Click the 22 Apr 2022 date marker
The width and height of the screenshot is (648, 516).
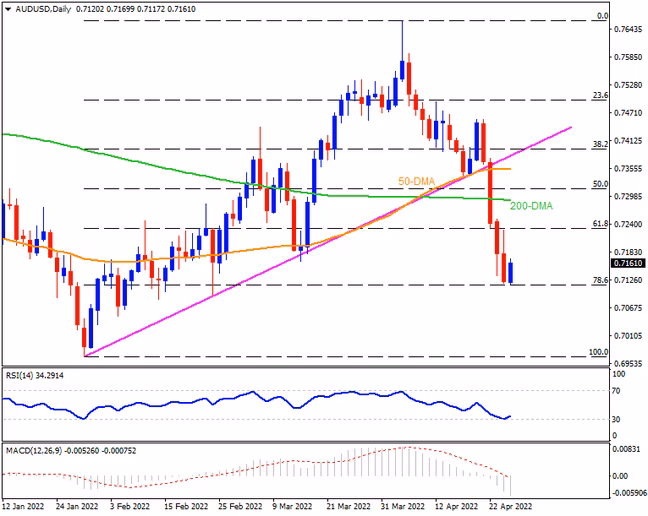(510, 506)
